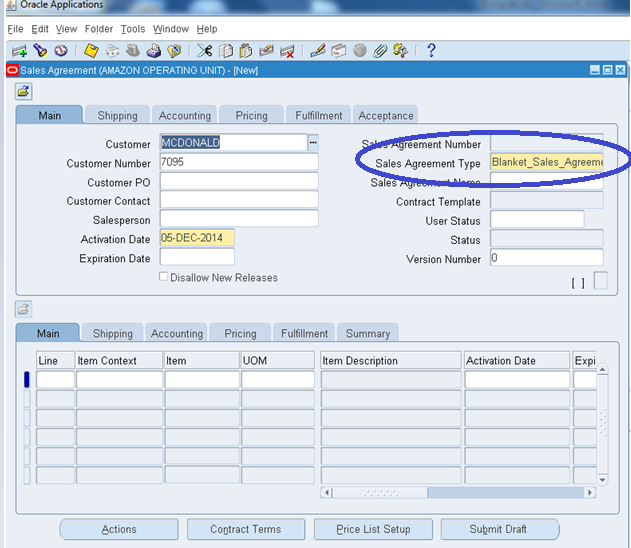
Task: Switch to header Shipping tab
Action: [118, 115]
